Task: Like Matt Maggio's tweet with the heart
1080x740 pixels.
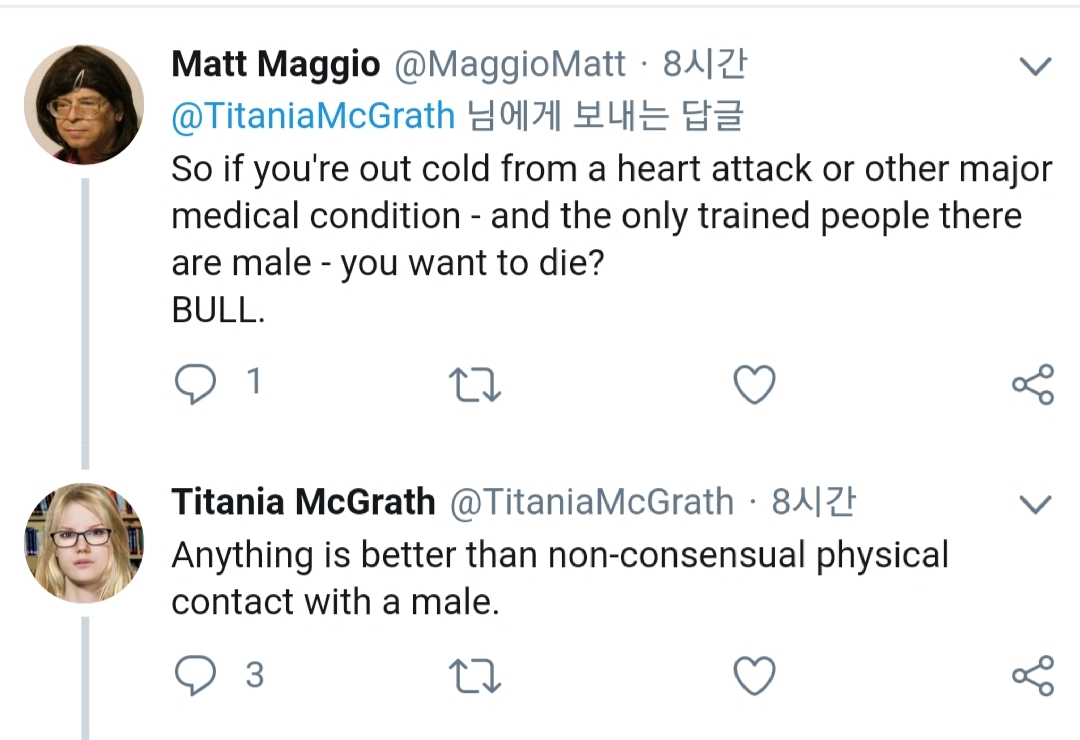Action: 754,385
